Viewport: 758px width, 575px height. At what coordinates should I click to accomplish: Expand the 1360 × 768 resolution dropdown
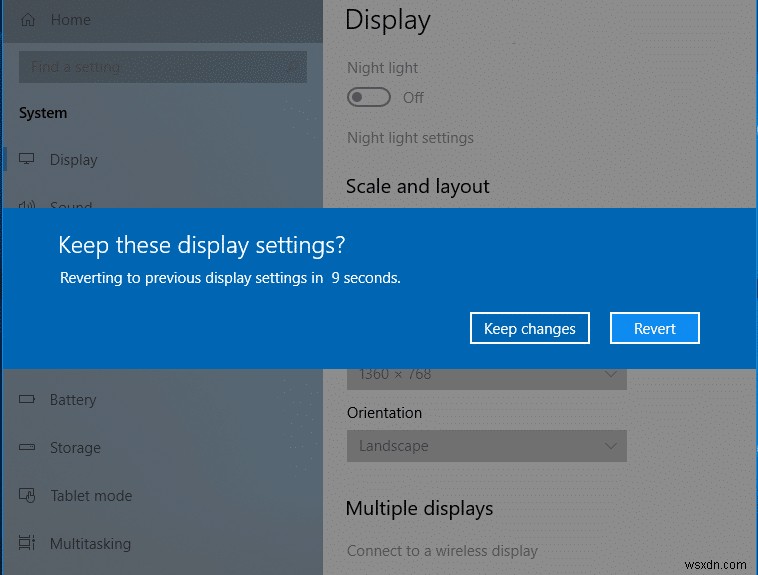[487, 379]
